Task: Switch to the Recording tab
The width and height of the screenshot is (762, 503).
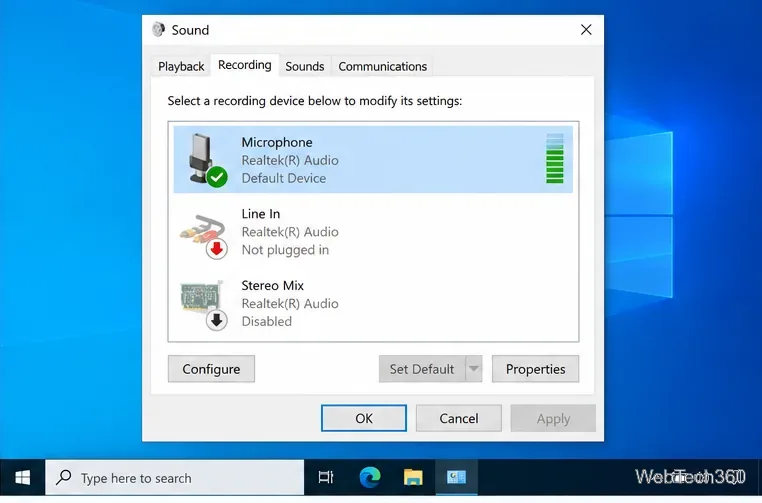Action: coord(244,65)
